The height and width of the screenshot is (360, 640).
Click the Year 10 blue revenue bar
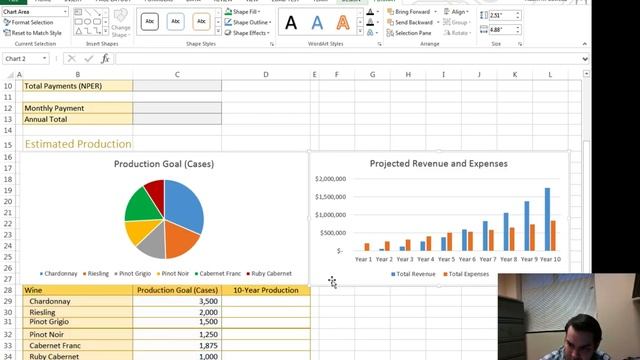(x=547, y=219)
